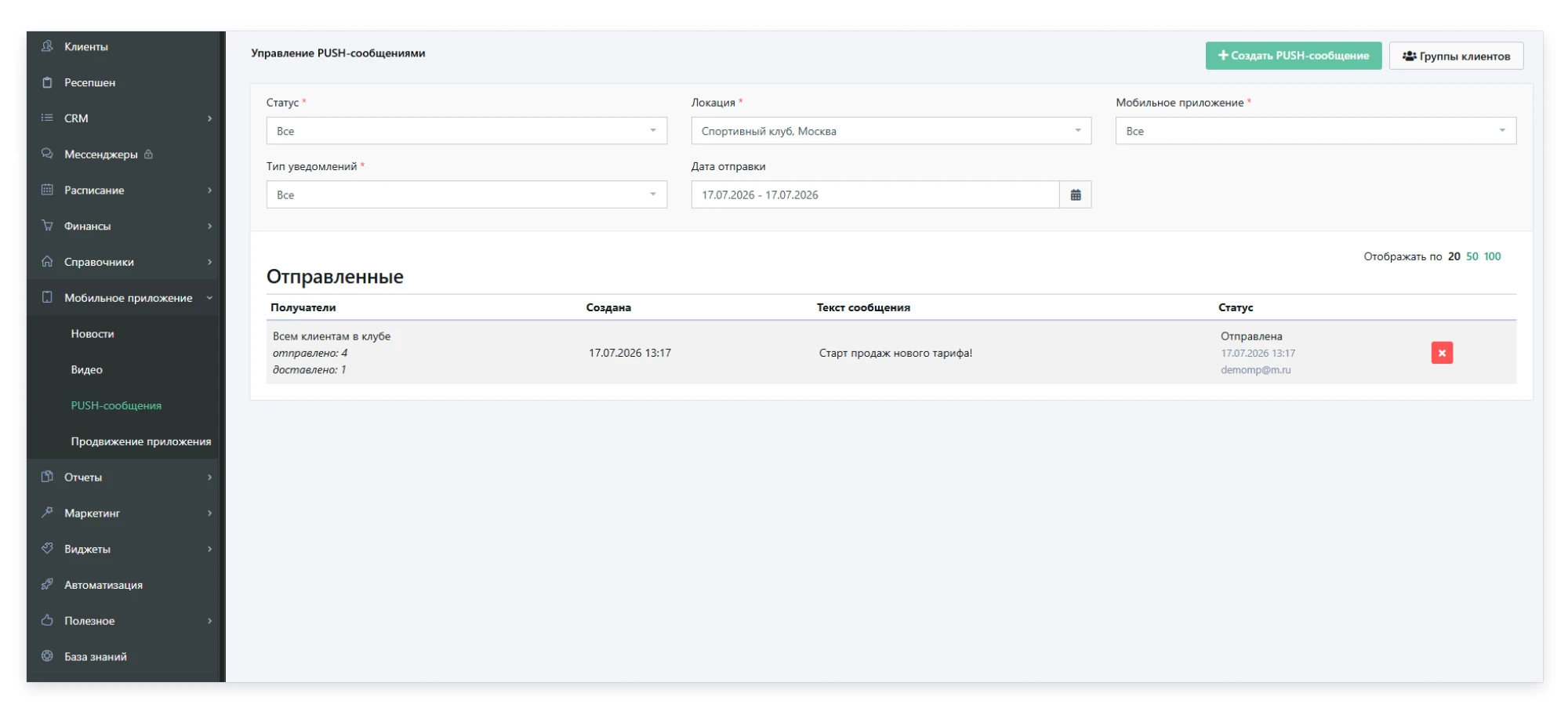This screenshot has width=1568, height=715.
Task: Show 20 items per page
Action: (x=1454, y=256)
